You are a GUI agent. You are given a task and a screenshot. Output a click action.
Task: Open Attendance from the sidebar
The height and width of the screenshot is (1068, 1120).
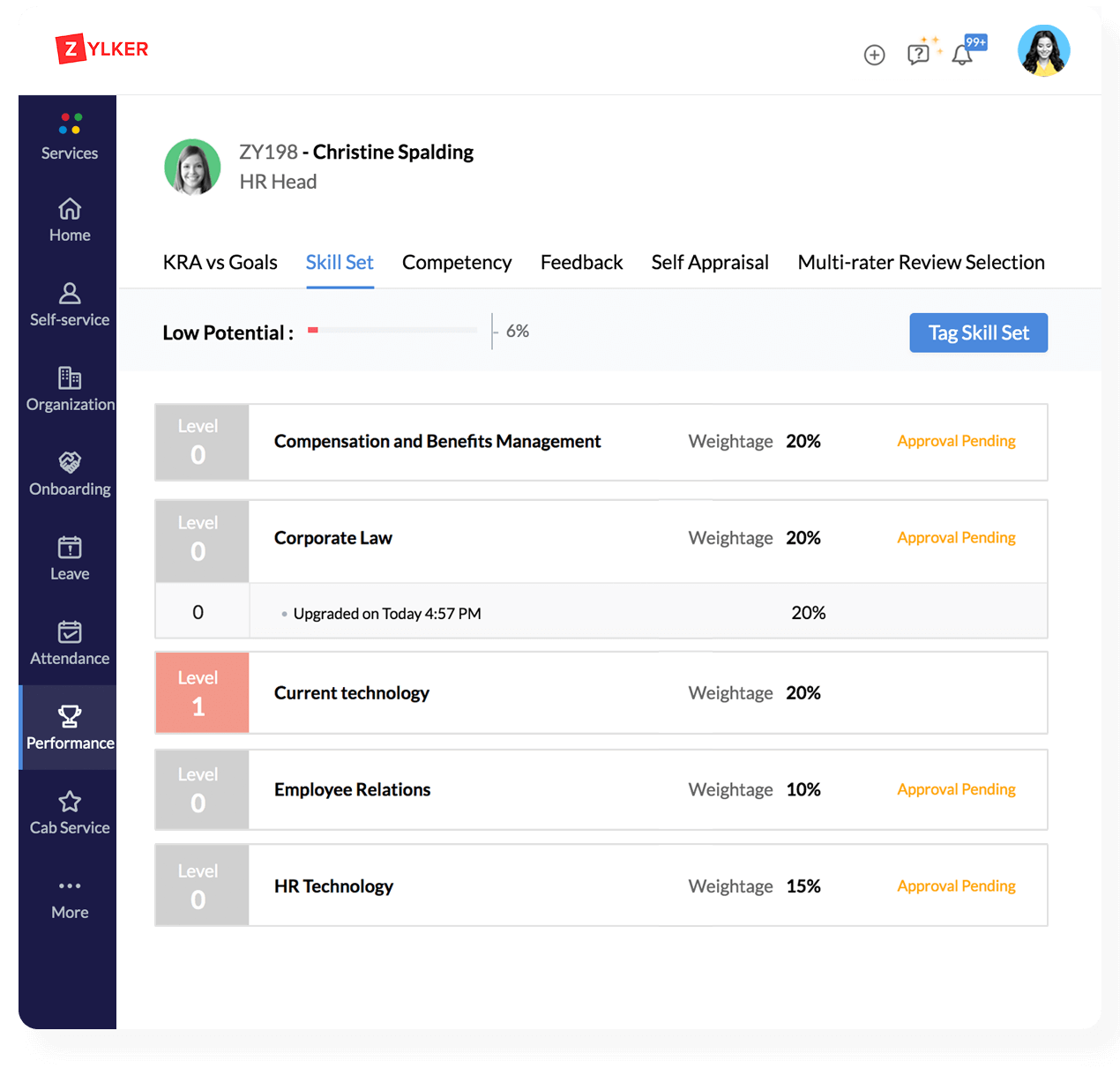pos(70,643)
